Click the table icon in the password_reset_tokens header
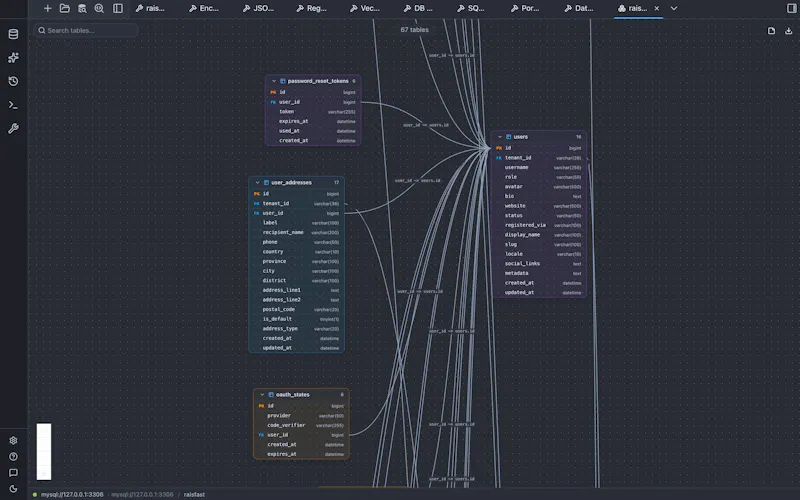The height and width of the screenshot is (500, 800). pyautogui.click(x=283, y=81)
